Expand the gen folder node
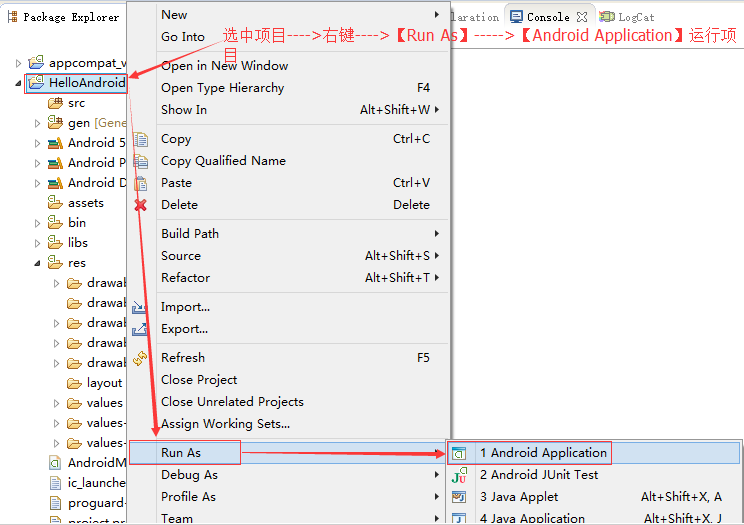744x525 pixels. pyautogui.click(x=37, y=123)
